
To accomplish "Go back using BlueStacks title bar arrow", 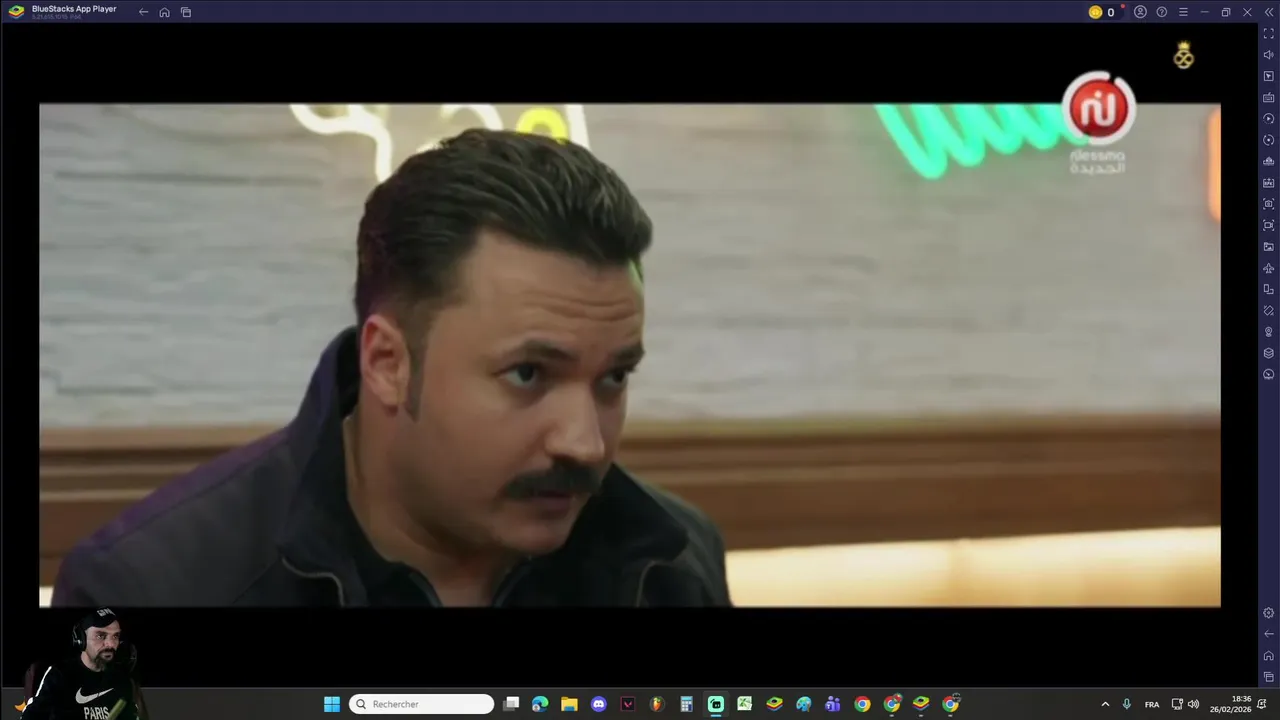I will click(143, 12).
